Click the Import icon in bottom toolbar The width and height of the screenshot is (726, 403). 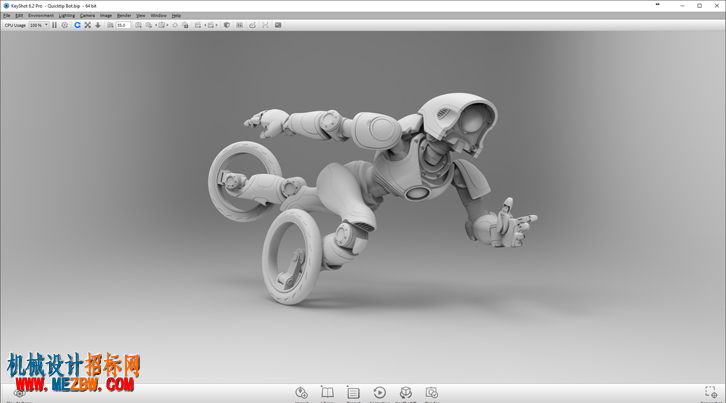tap(301, 393)
